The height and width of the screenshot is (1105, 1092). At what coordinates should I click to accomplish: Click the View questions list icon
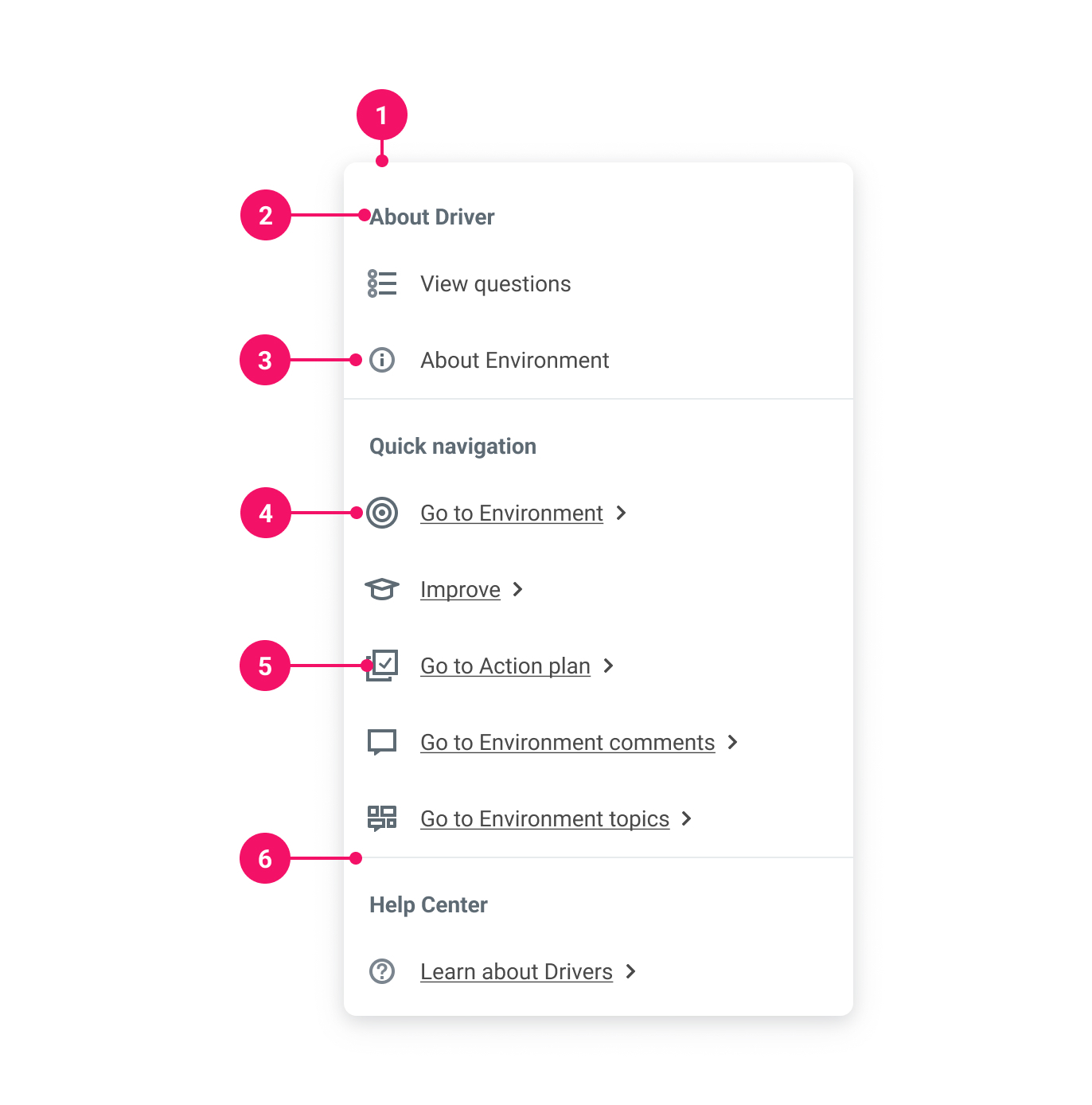382,283
